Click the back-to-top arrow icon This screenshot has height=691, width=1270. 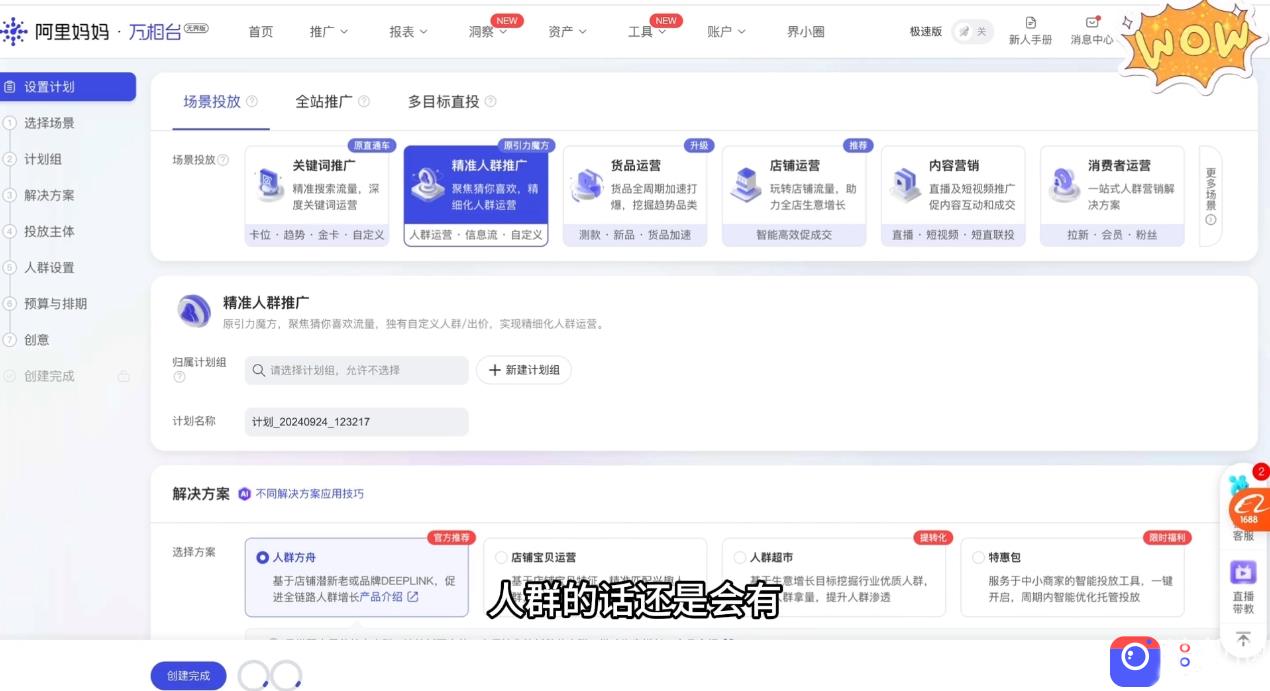point(1243,640)
